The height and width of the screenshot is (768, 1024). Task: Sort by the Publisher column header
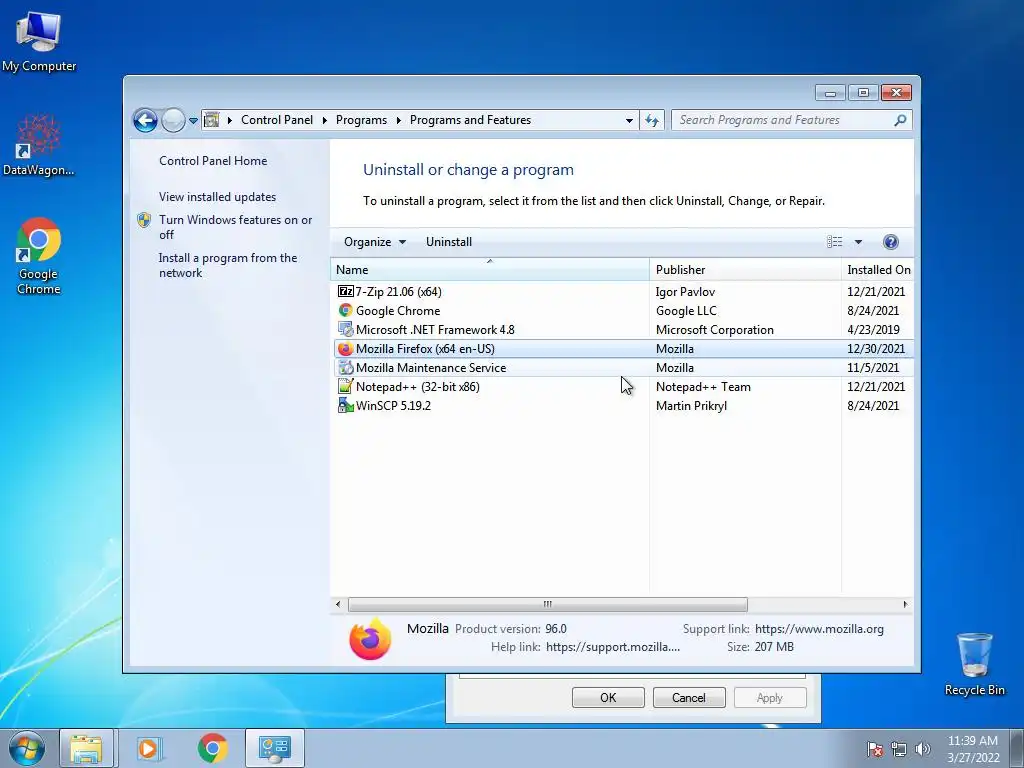[746, 270]
